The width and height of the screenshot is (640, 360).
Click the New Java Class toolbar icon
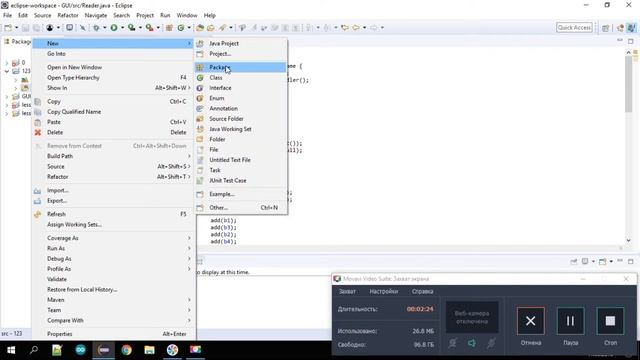[181, 27]
